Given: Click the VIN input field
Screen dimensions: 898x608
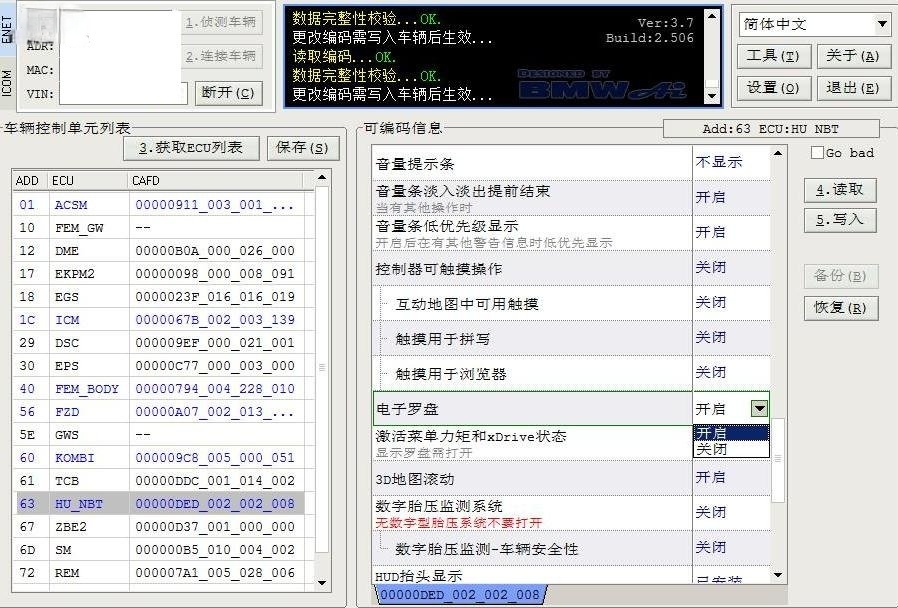Looking at the screenshot, I should click(x=123, y=94).
